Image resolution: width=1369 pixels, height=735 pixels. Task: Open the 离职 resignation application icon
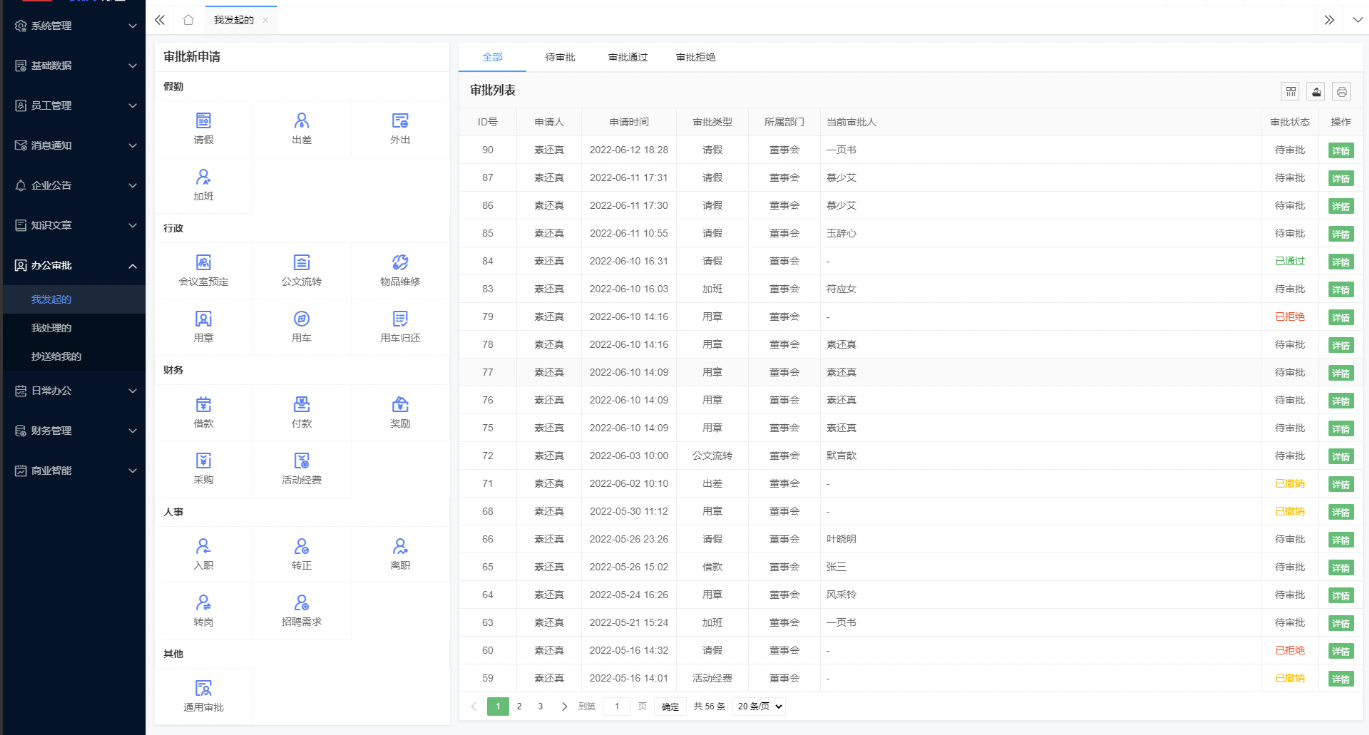point(400,546)
